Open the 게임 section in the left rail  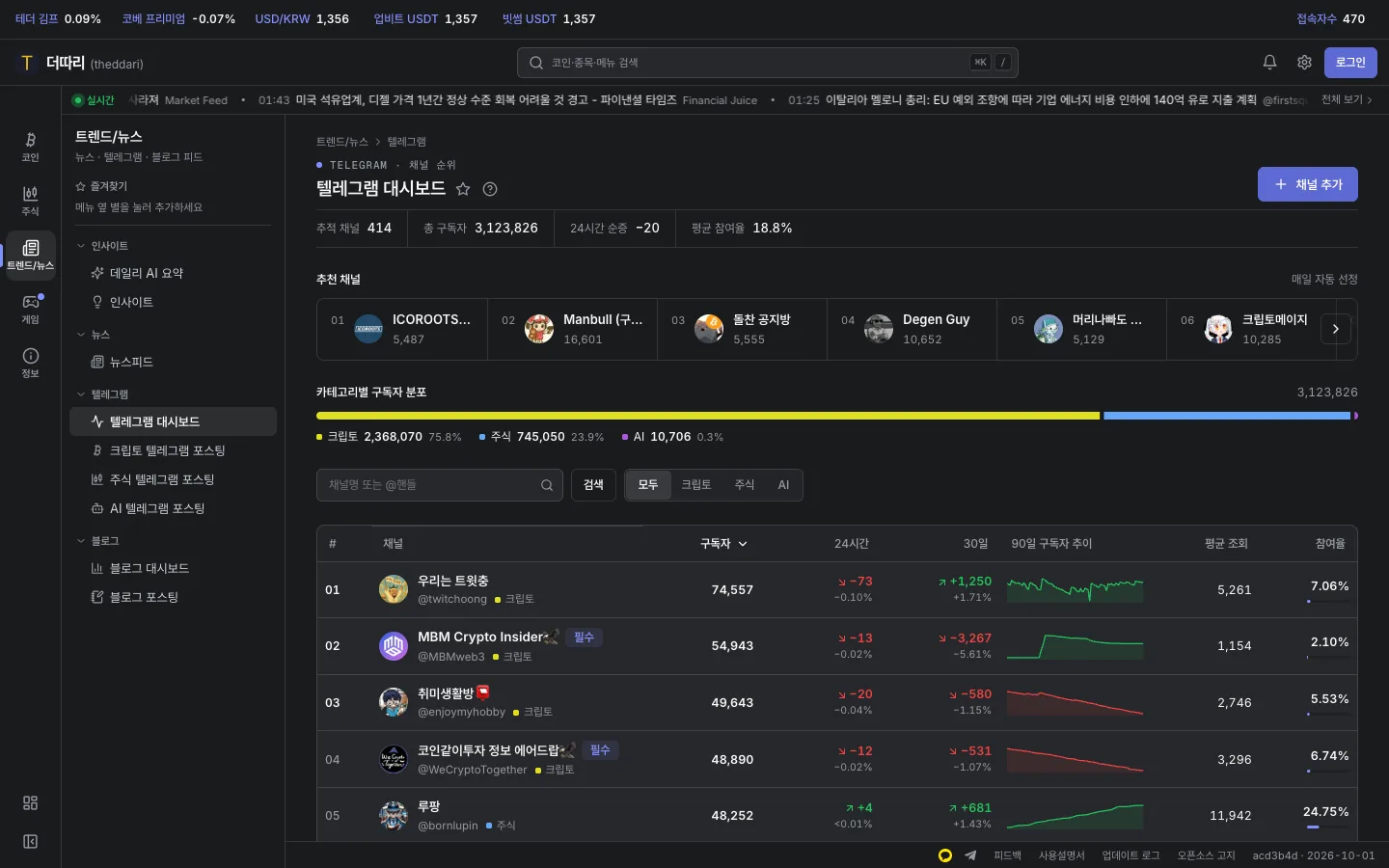point(30,310)
